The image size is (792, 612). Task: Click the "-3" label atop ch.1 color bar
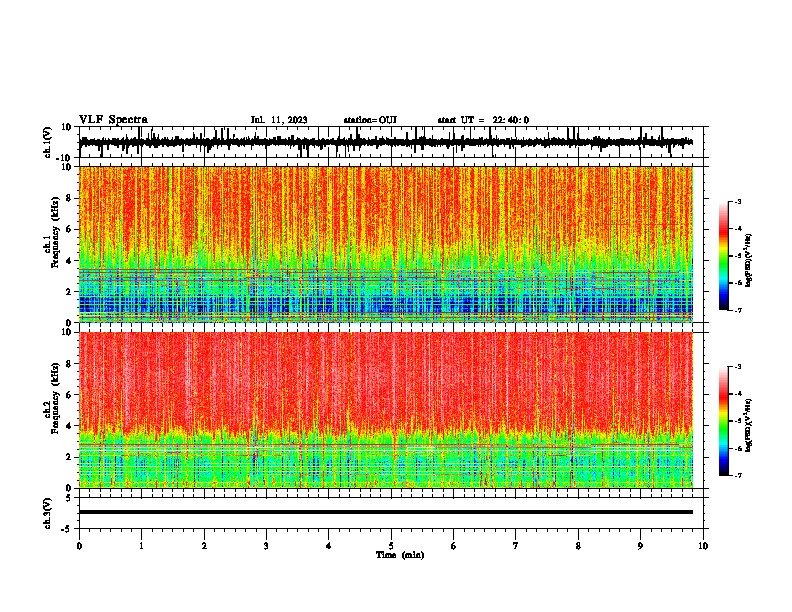[x=737, y=201]
